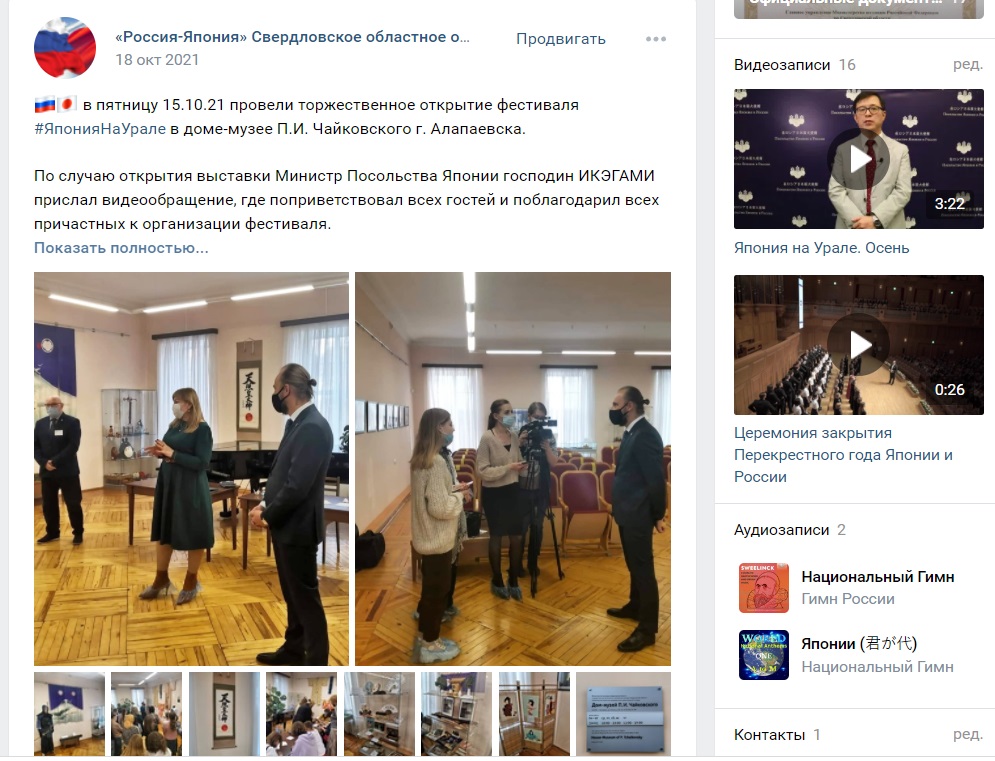Image resolution: width=995 pixels, height=761 pixels.
Task: Open the calligraphy scroll thumbnail
Action: pyautogui.click(x=224, y=713)
